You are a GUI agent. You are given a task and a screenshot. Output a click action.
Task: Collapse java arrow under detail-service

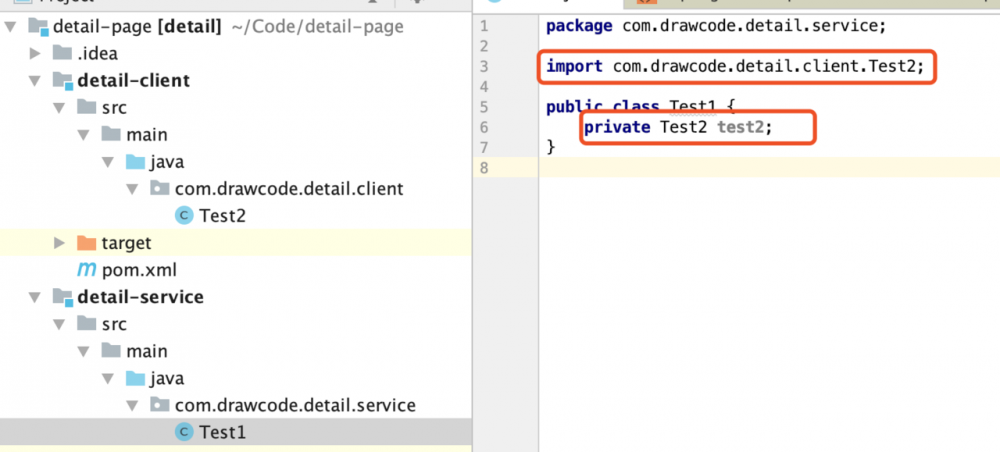109,379
